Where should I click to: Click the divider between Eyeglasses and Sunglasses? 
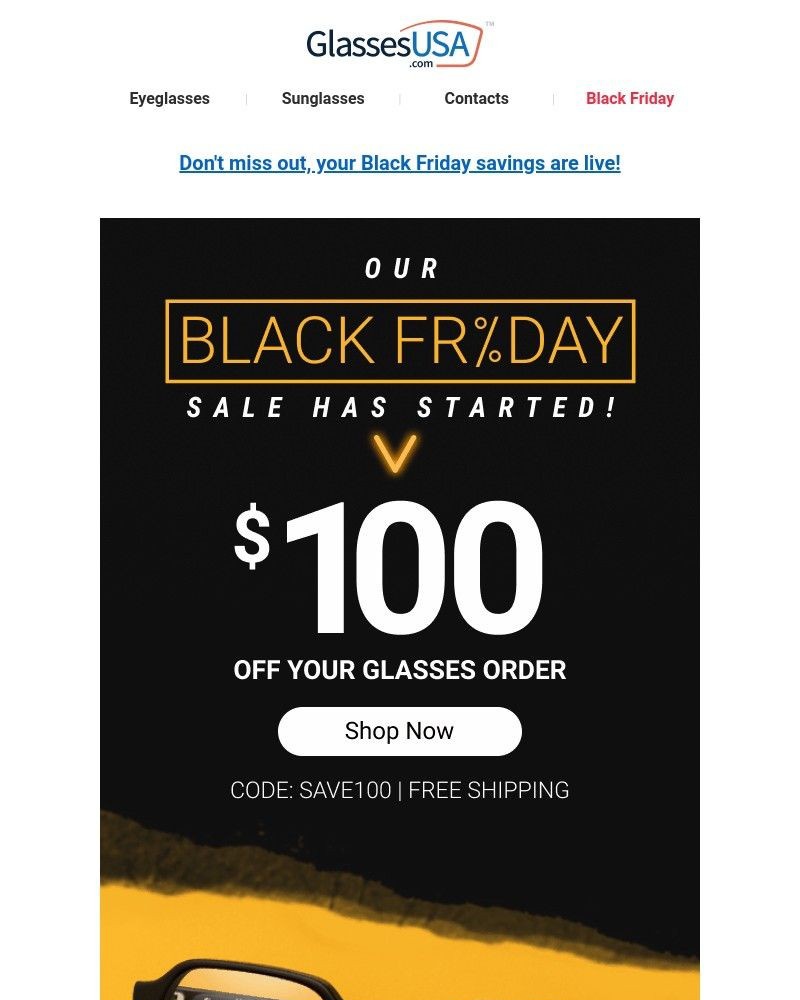coord(245,98)
